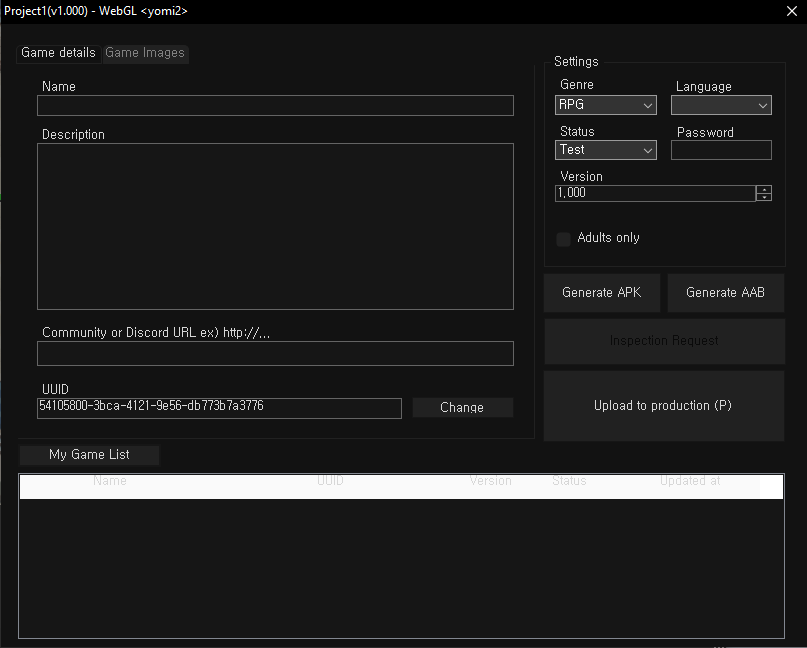Select the Game details tab

pyautogui.click(x=58, y=53)
